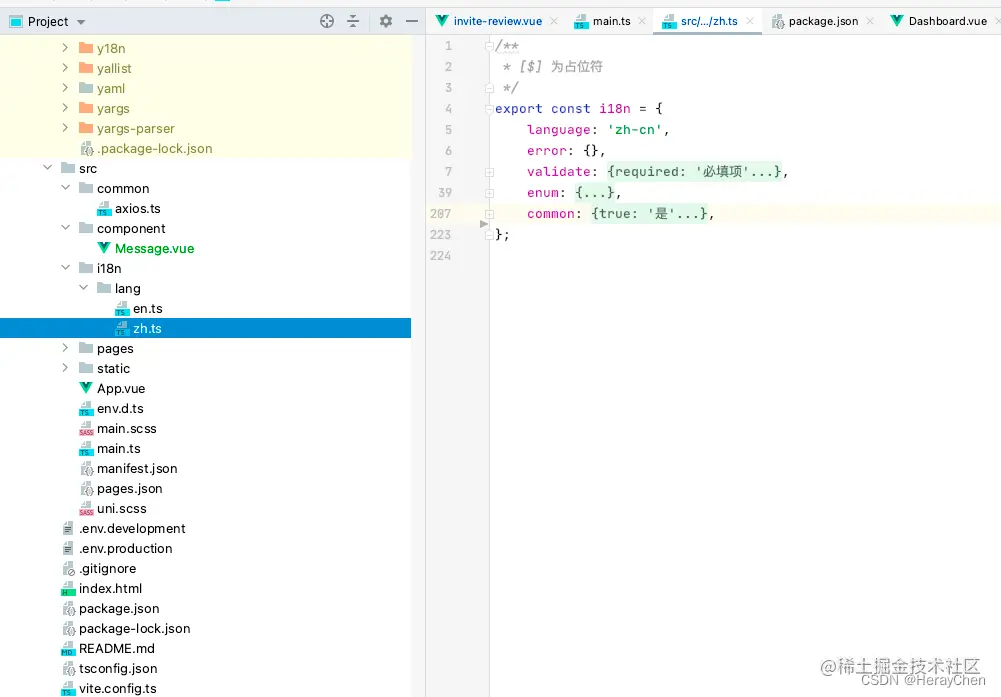
Task: Open Message.vue file
Action: tap(154, 248)
